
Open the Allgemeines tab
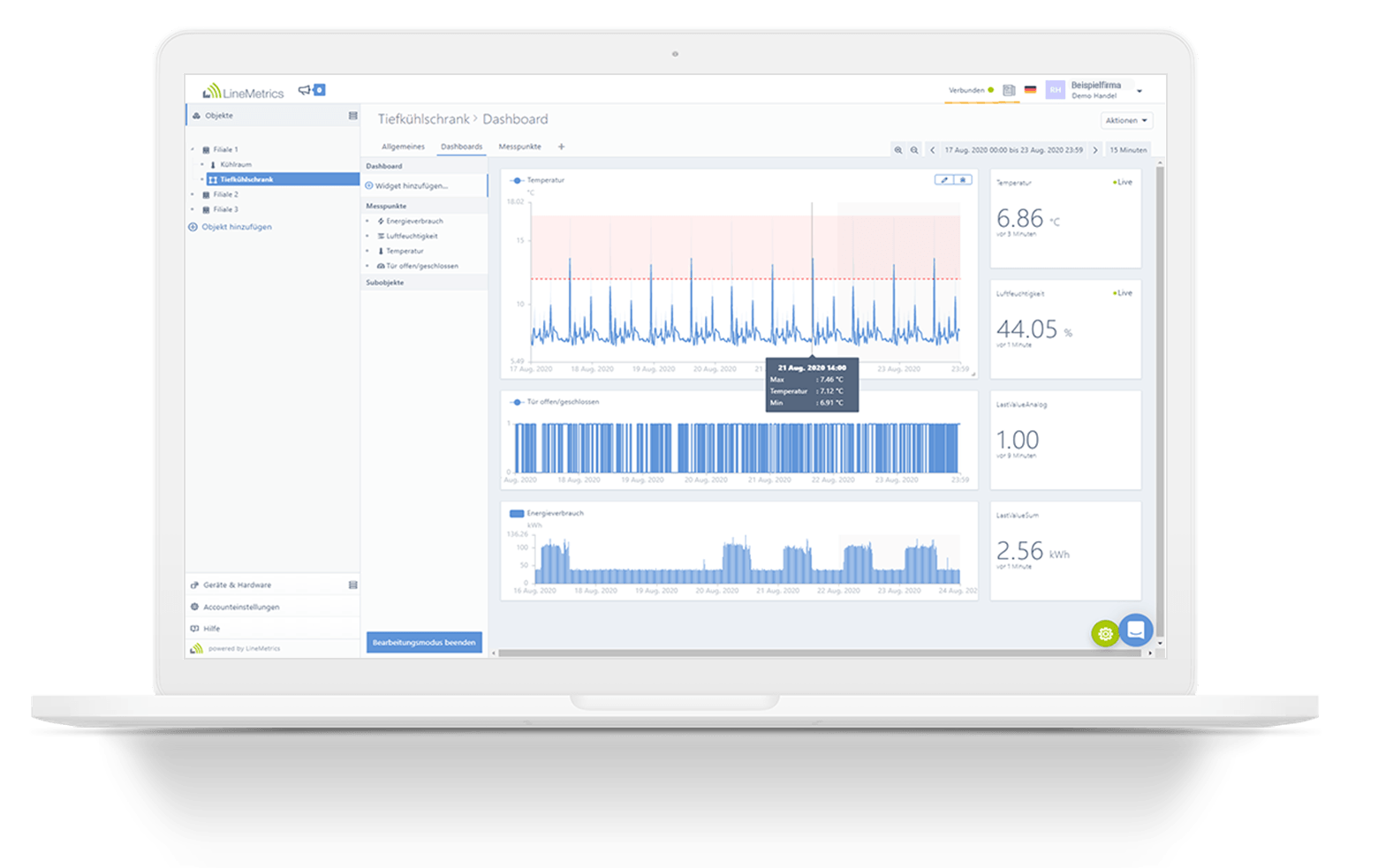tap(403, 147)
